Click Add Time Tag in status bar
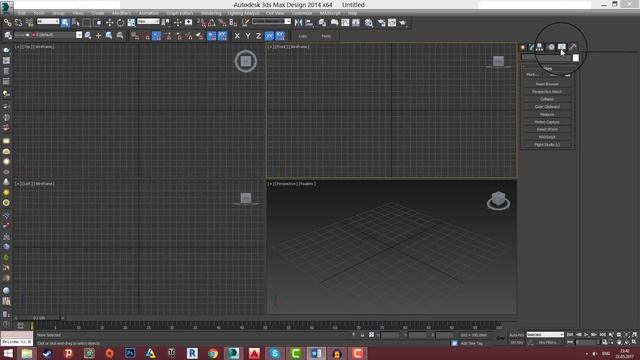The width and height of the screenshot is (640, 360). [471, 343]
